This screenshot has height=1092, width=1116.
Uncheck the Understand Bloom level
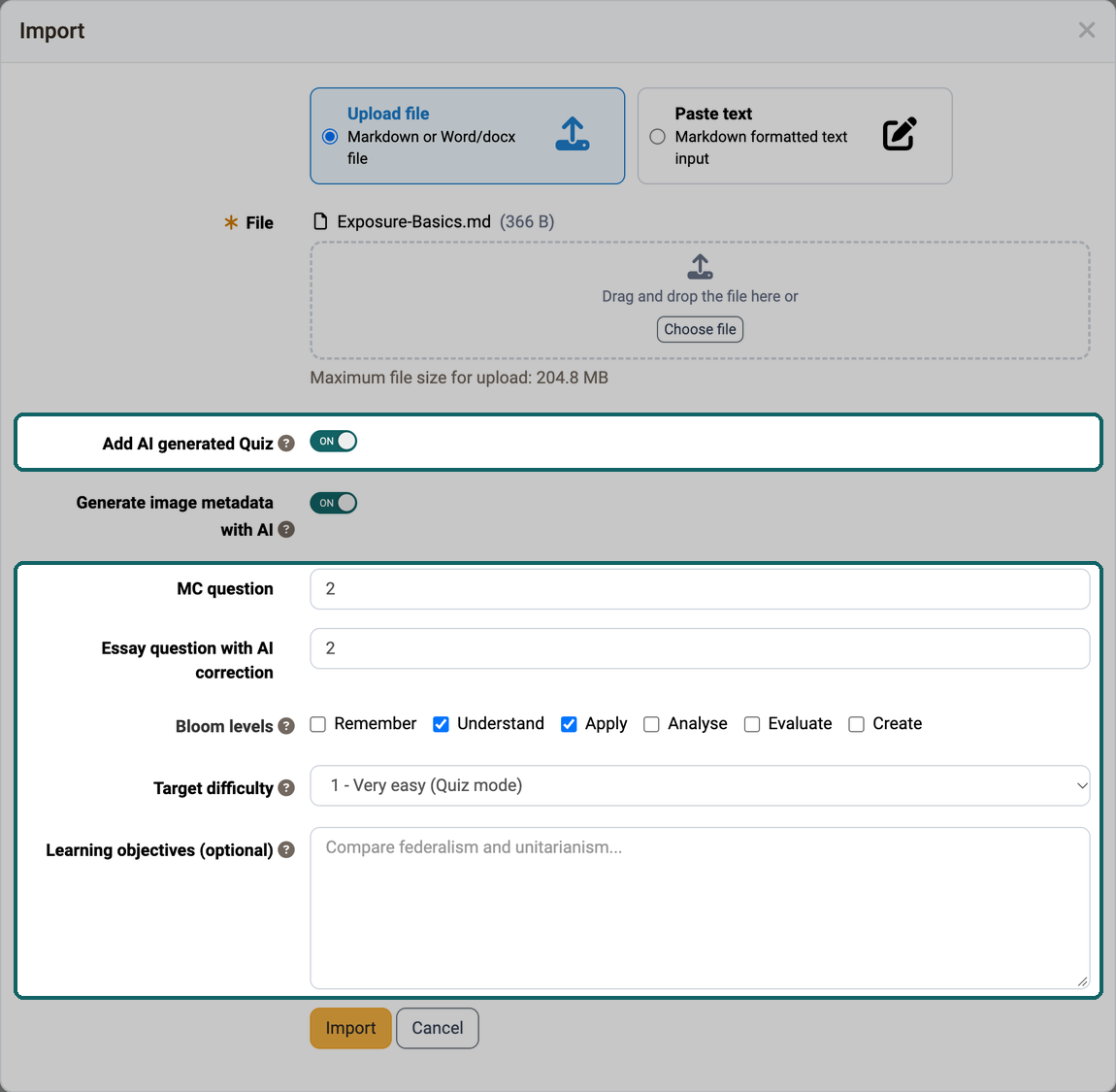coord(441,724)
